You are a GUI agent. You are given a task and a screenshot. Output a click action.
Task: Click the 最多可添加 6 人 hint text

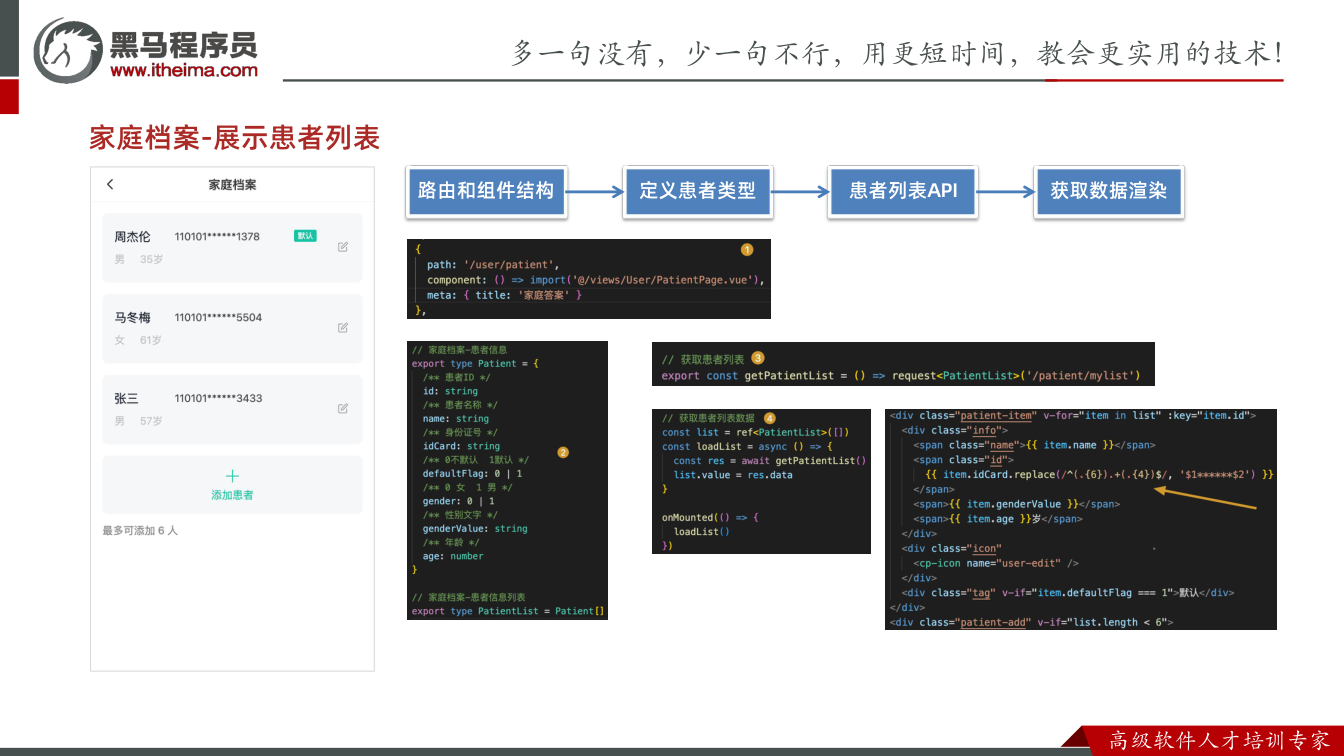pyautogui.click(x=140, y=530)
